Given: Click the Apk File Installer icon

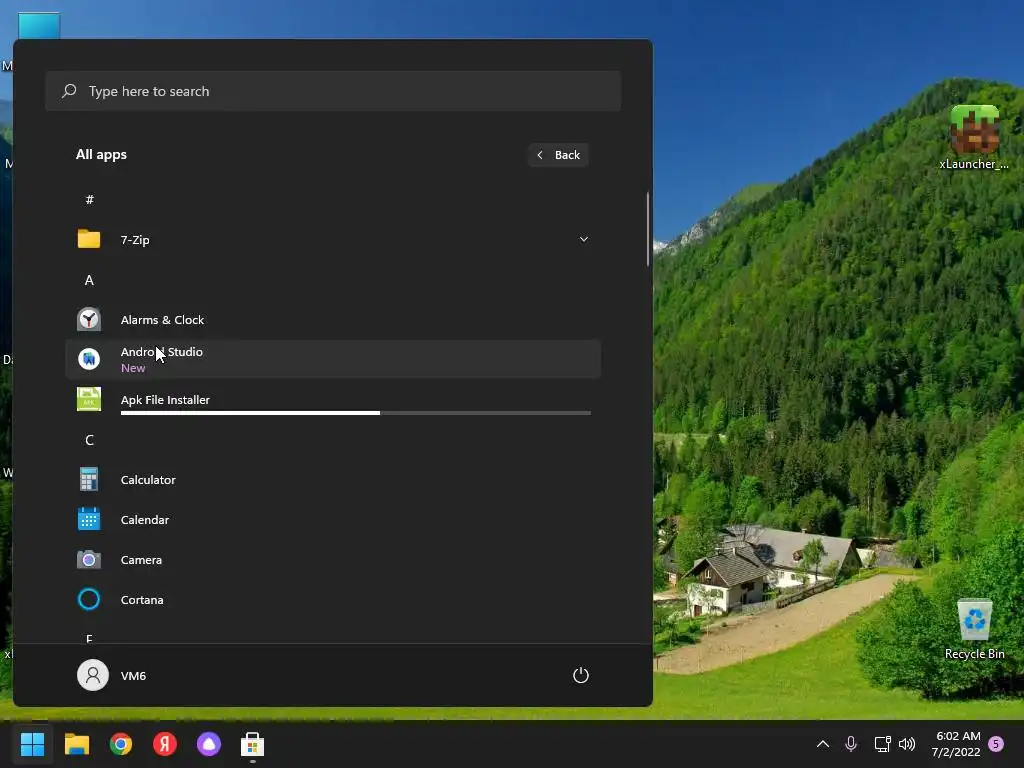Looking at the screenshot, I should [x=89, y=399].
